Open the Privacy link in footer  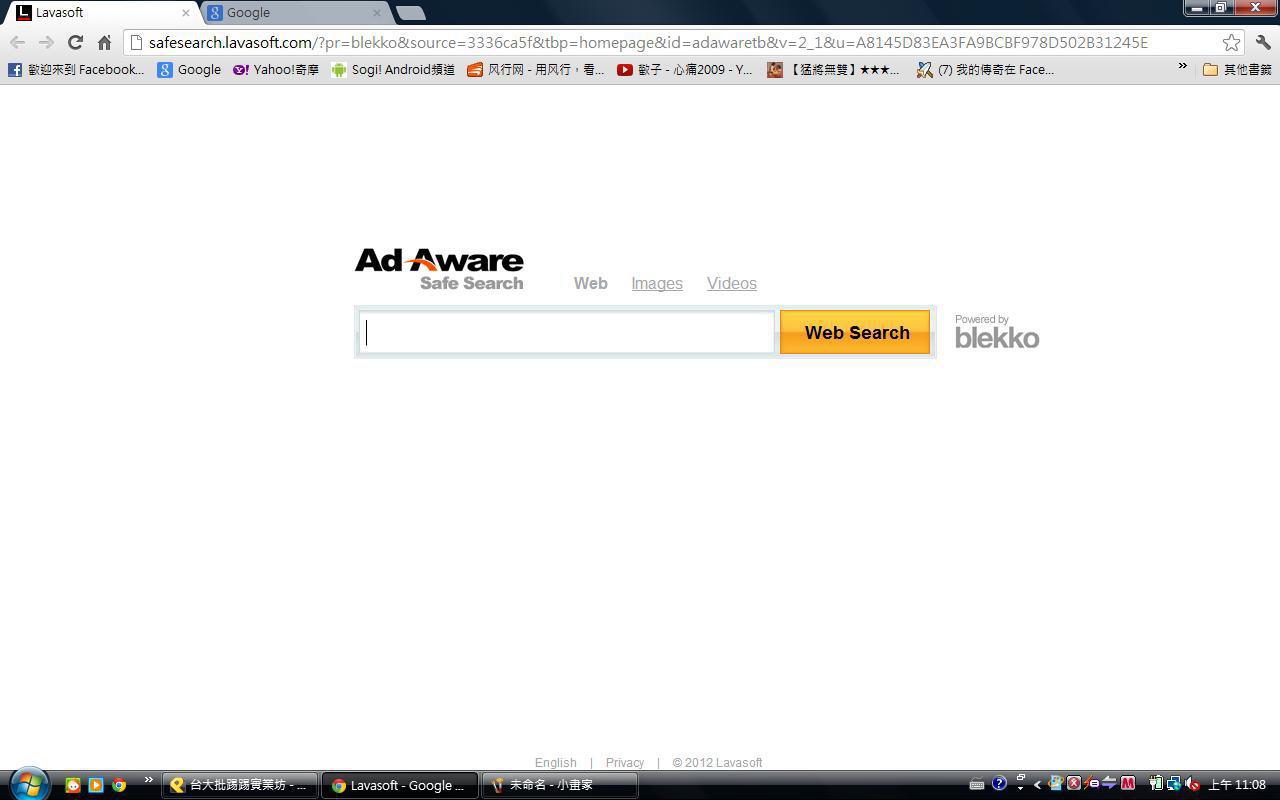(x=624, y=762)
